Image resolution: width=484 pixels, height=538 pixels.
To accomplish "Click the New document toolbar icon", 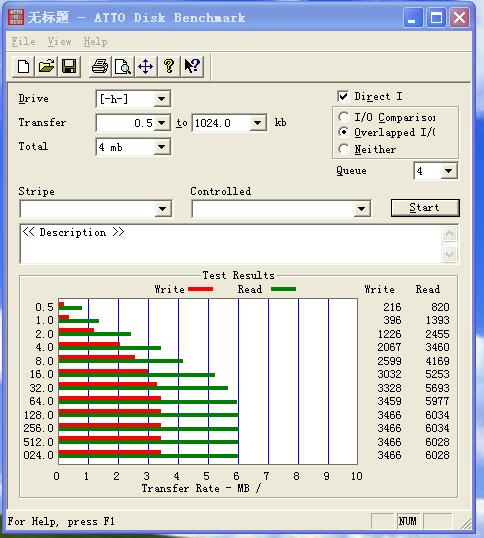I will pyautogui.click(x=23, y=66).
